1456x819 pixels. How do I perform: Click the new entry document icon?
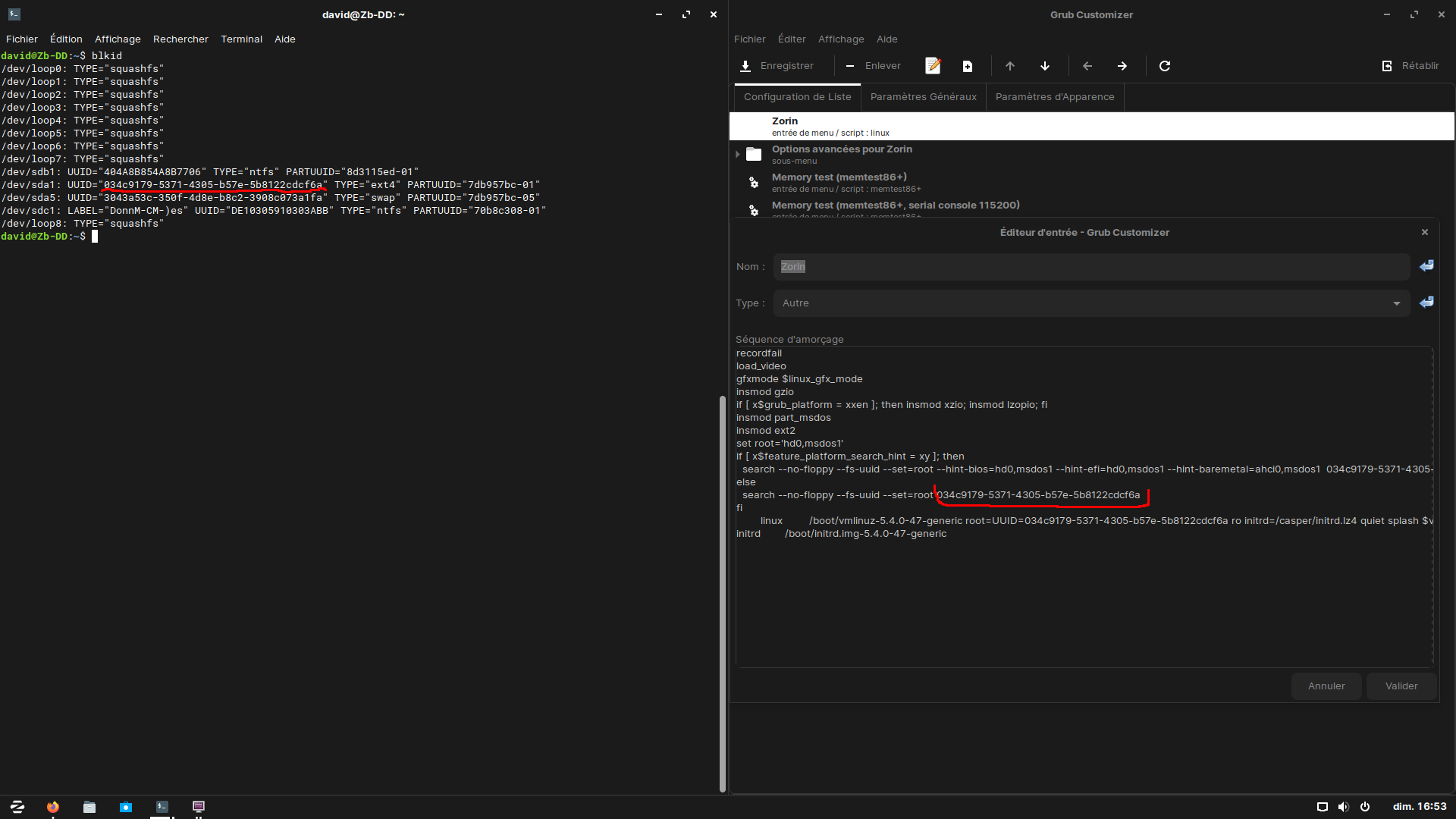(968, 66)
